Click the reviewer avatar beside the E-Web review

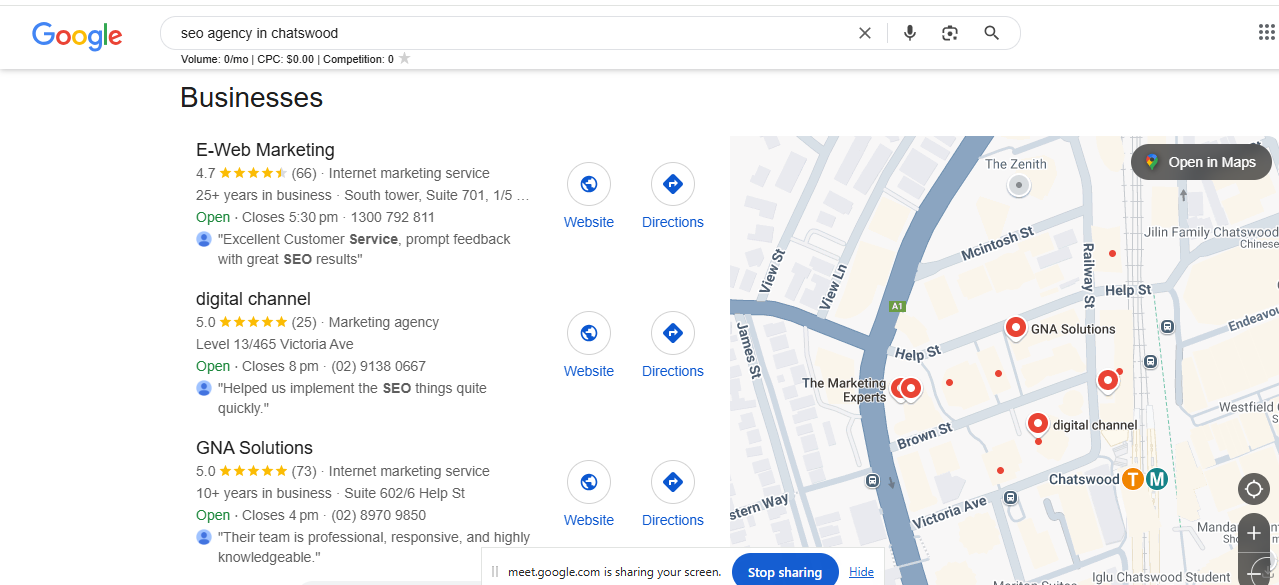[x=204, y=239]
